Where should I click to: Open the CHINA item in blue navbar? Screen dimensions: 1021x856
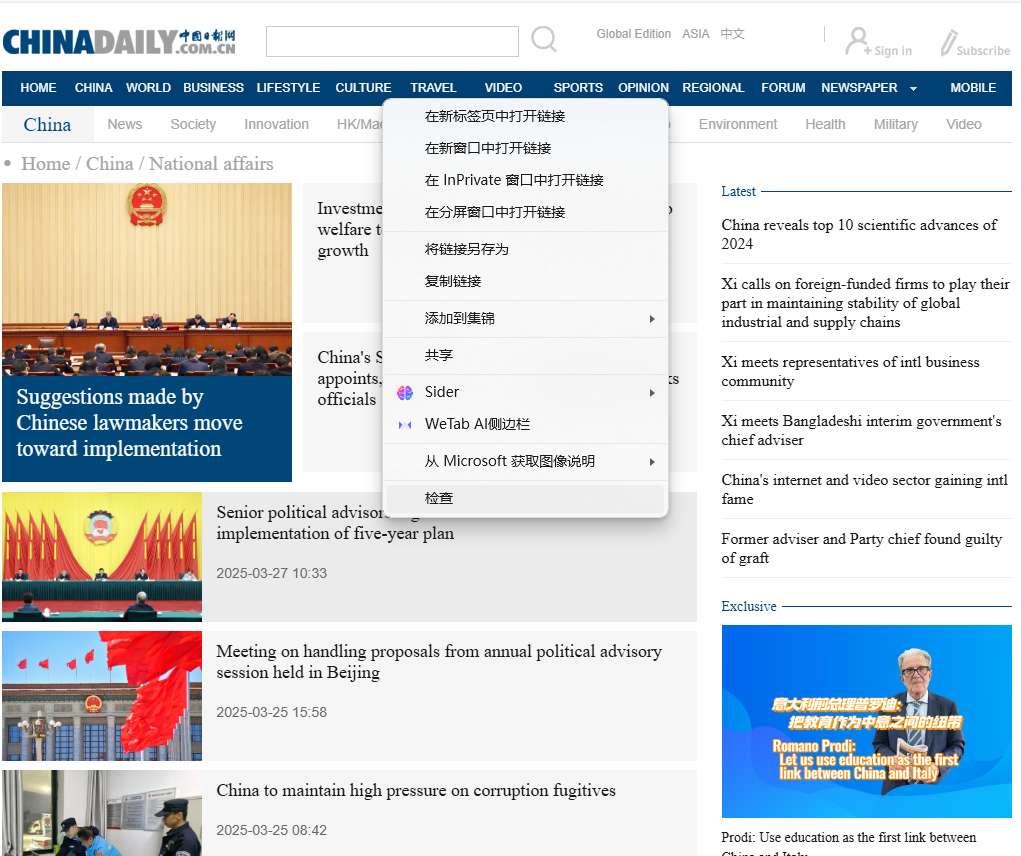93,88
